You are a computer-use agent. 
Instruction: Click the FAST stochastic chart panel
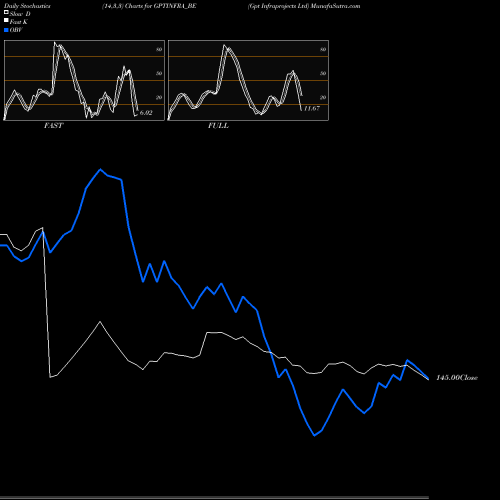pos(84,80)
